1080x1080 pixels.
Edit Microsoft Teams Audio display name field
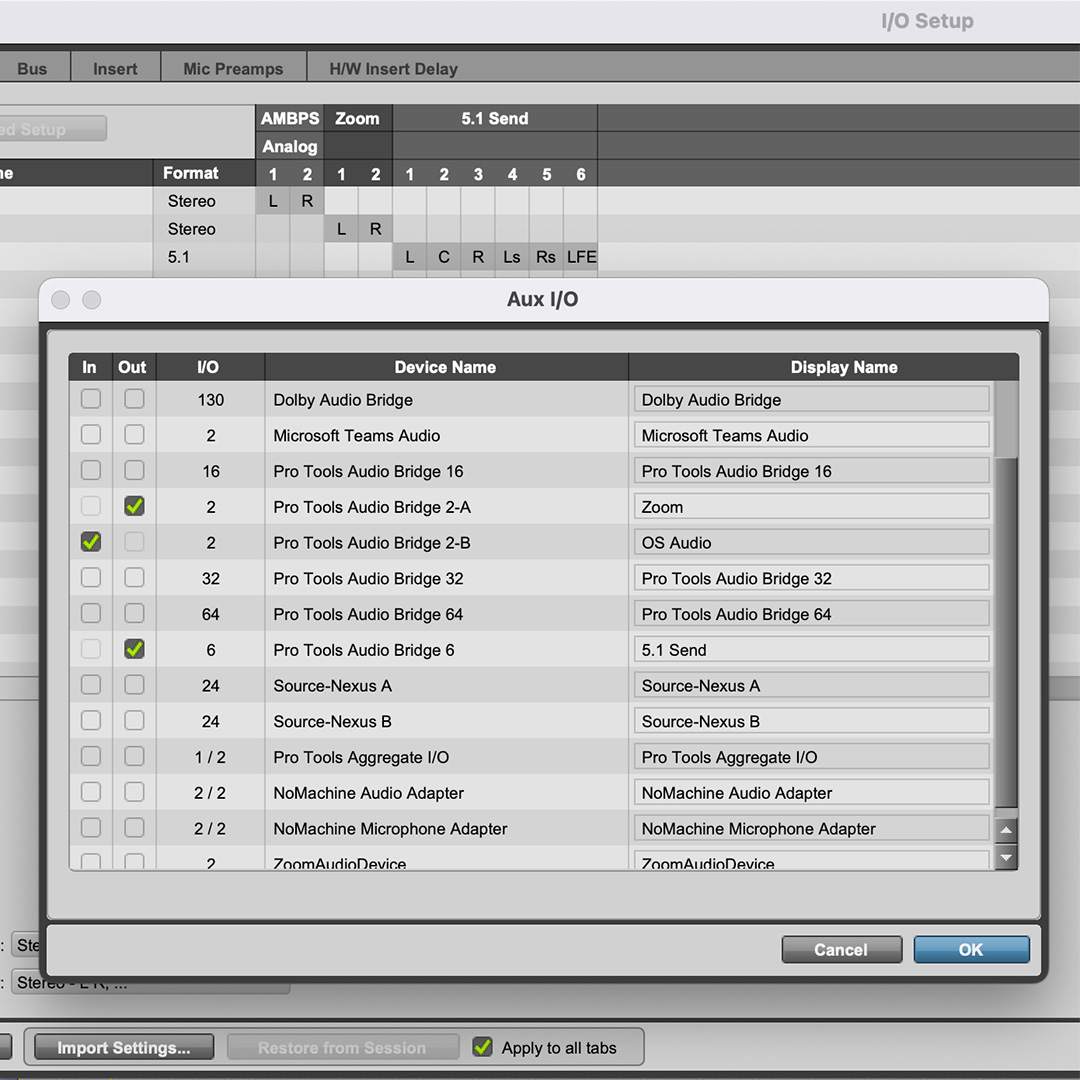tap(811, 435)
